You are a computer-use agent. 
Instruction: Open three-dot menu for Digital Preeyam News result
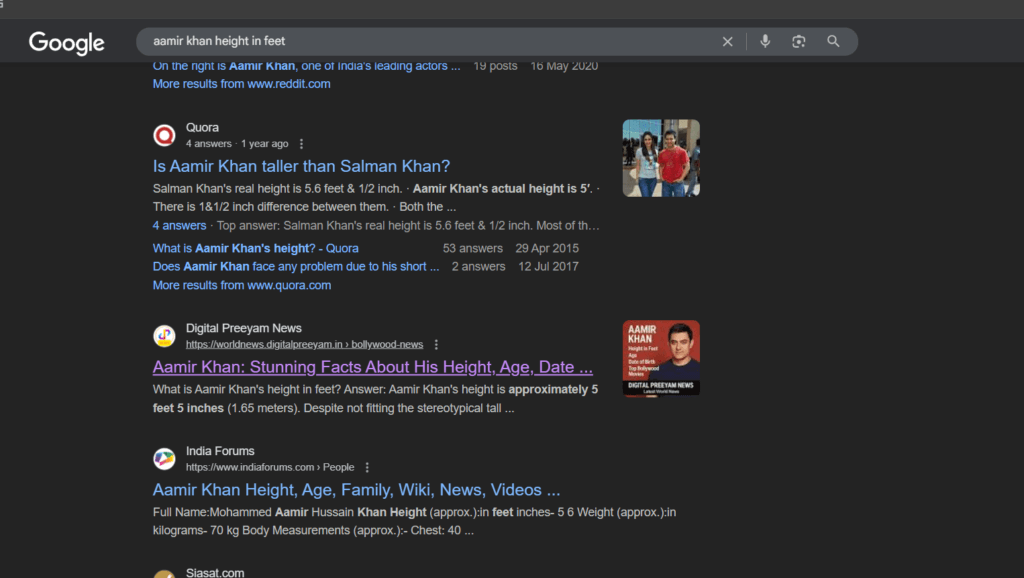(436, 344)
